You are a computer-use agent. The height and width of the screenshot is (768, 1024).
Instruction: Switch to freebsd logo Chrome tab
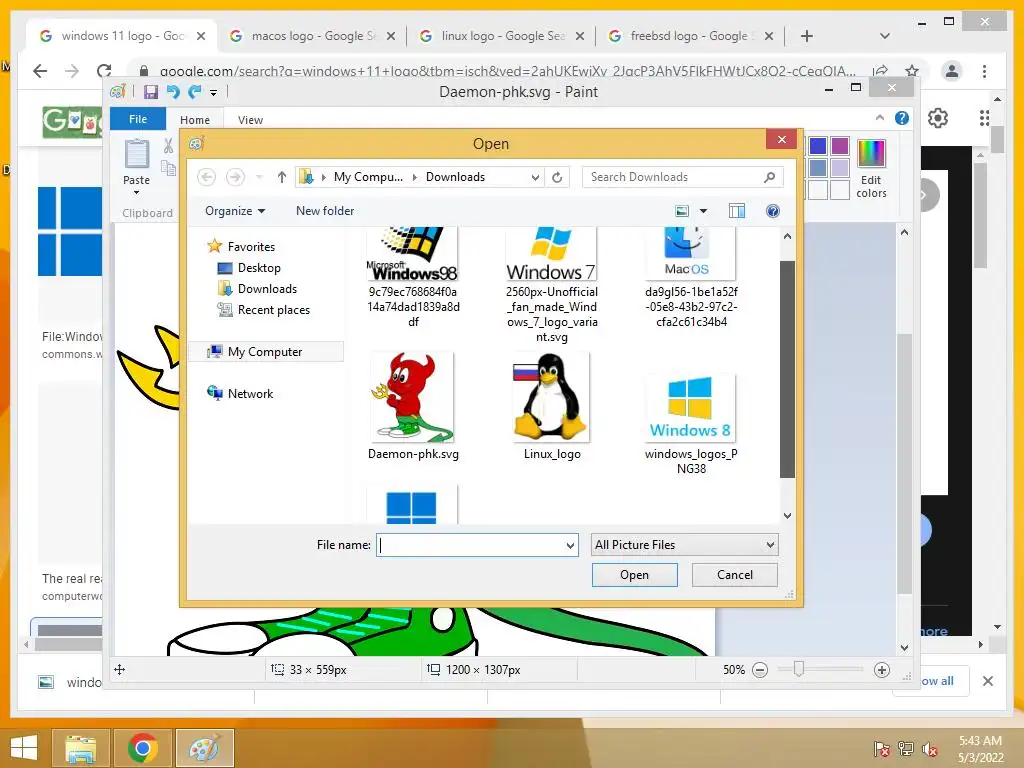click(691, 36)
